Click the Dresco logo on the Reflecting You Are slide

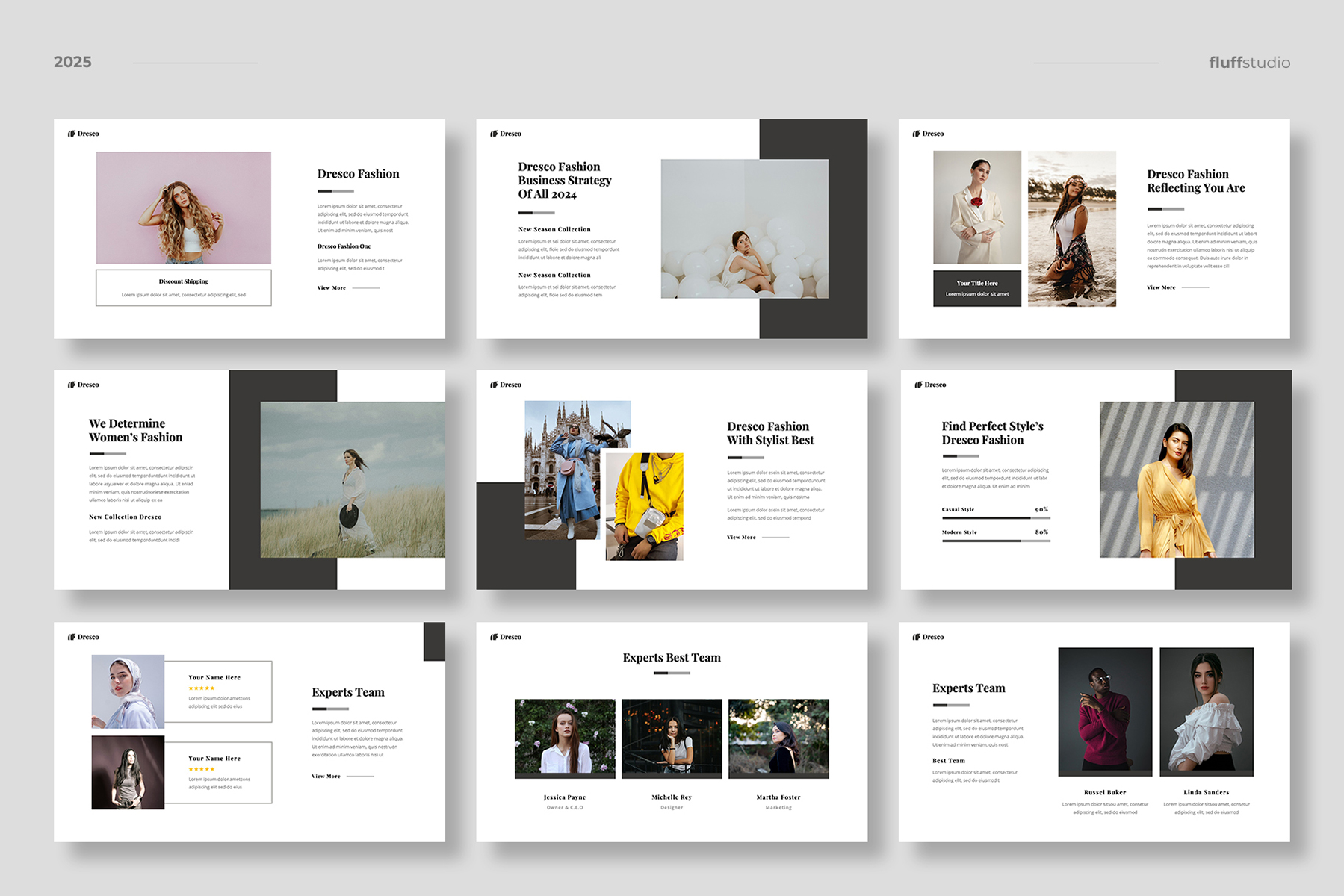coord(928,134)
